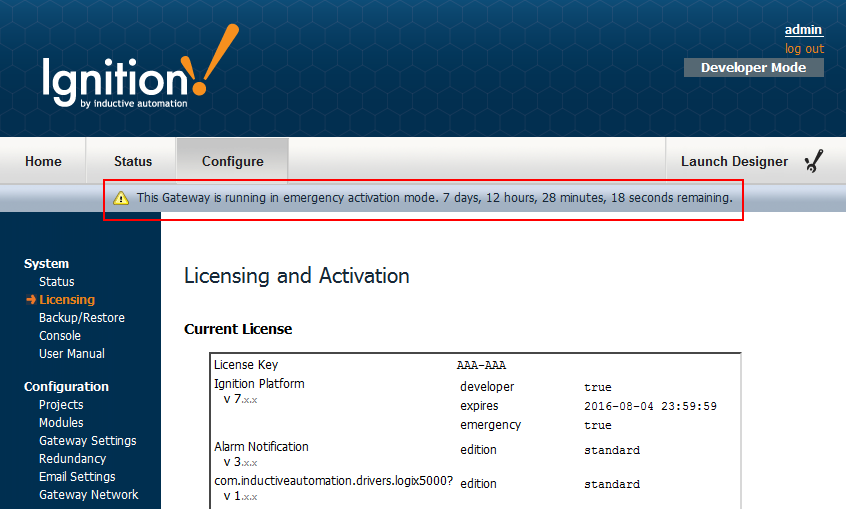Click the Licensing and Activation heading
This screenshot has height=509, width=846.
297,276
